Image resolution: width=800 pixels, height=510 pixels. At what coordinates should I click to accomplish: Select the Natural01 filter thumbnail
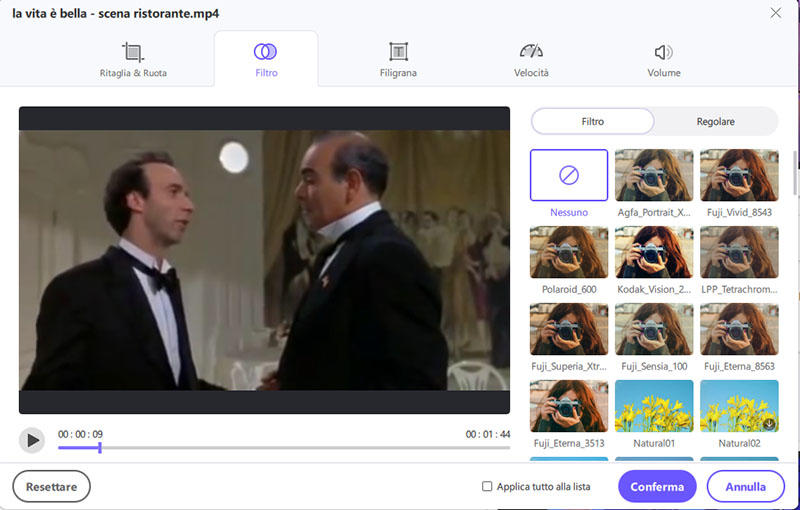654,406
